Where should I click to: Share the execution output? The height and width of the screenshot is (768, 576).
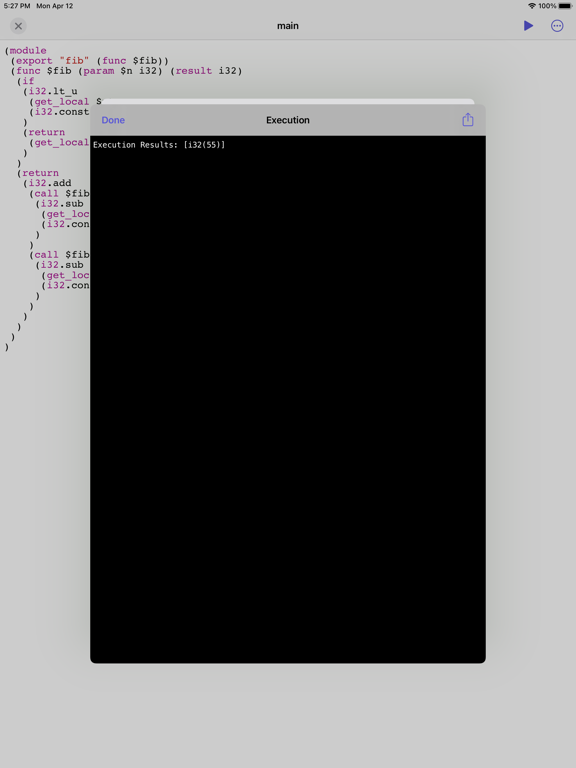468,120
